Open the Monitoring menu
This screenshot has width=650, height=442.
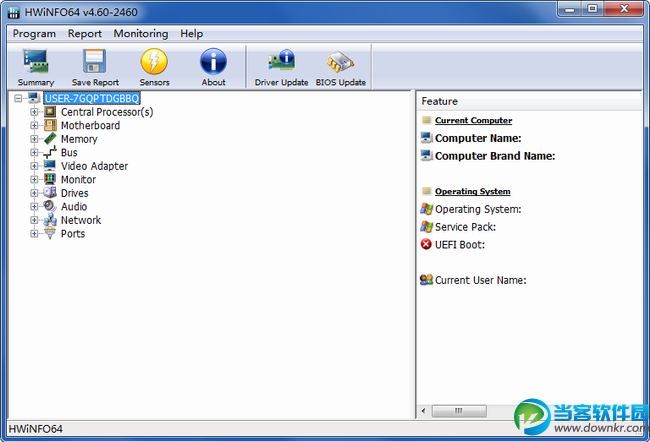click(141, 34)
